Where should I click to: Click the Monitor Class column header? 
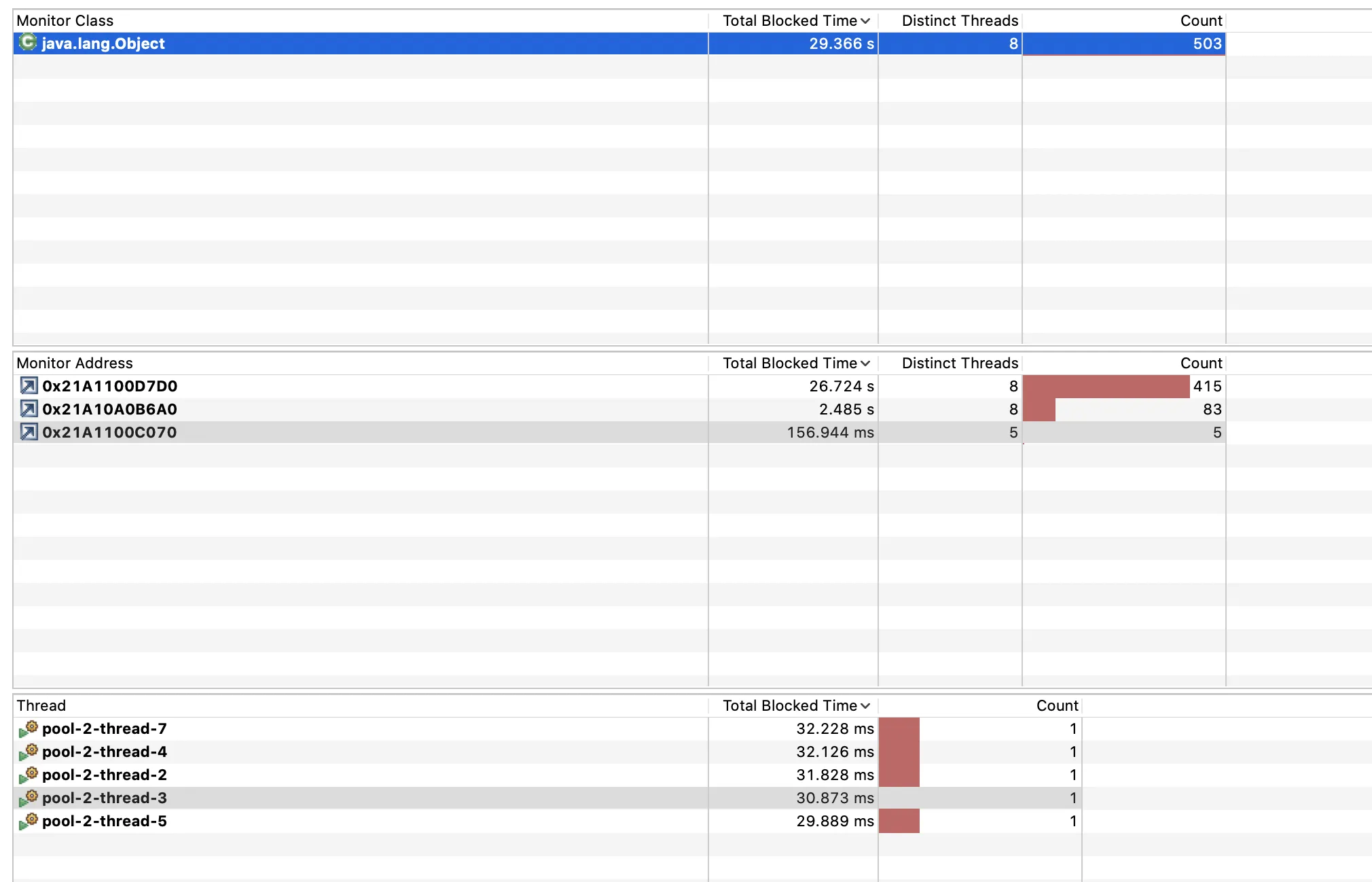[65, 20]
